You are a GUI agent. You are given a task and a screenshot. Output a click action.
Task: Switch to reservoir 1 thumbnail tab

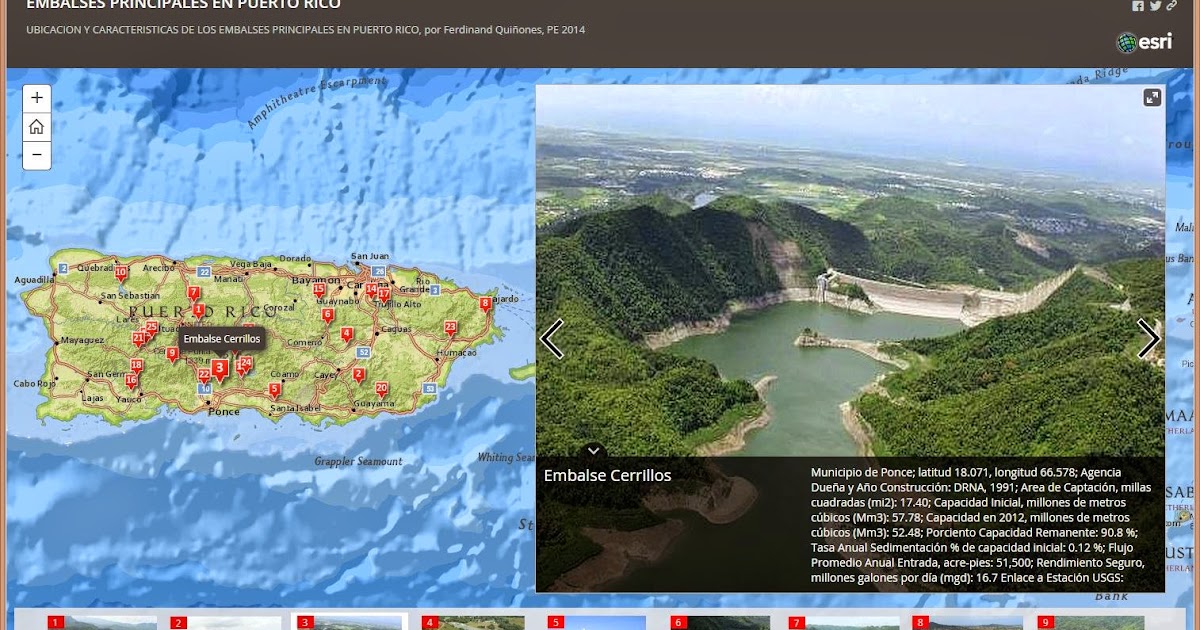pyautogui.click(x=102, y=622)
